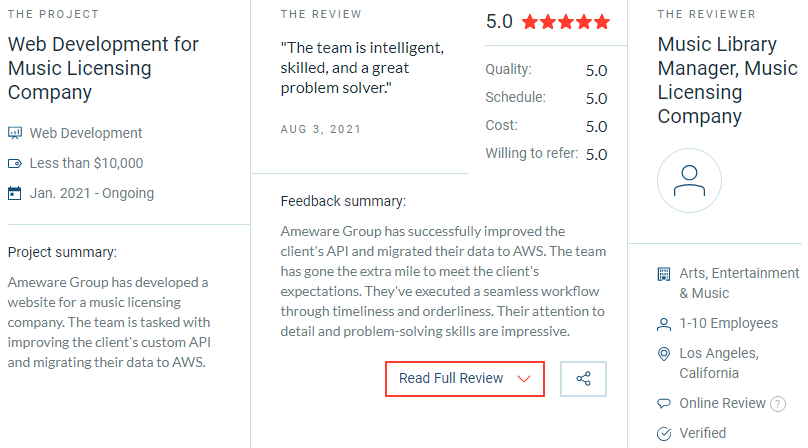This screenshot has height=448, width=808.
Task: Click the Verified checkmark icon
Action: (663, 434)
